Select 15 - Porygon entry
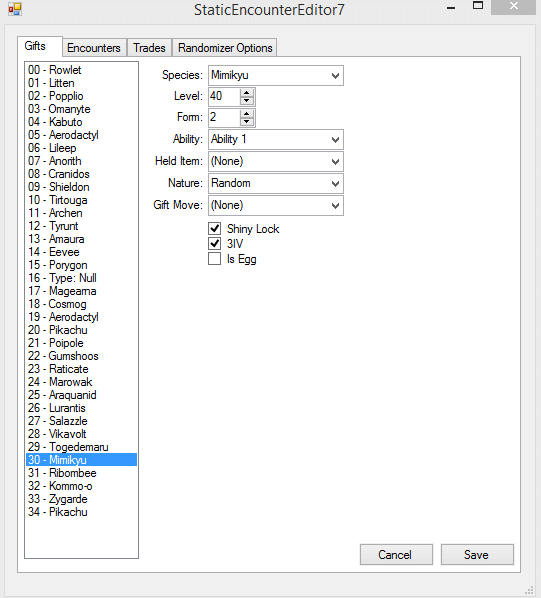Image resolution: width=541 pixels, height=598 pixels. point(81,265)
